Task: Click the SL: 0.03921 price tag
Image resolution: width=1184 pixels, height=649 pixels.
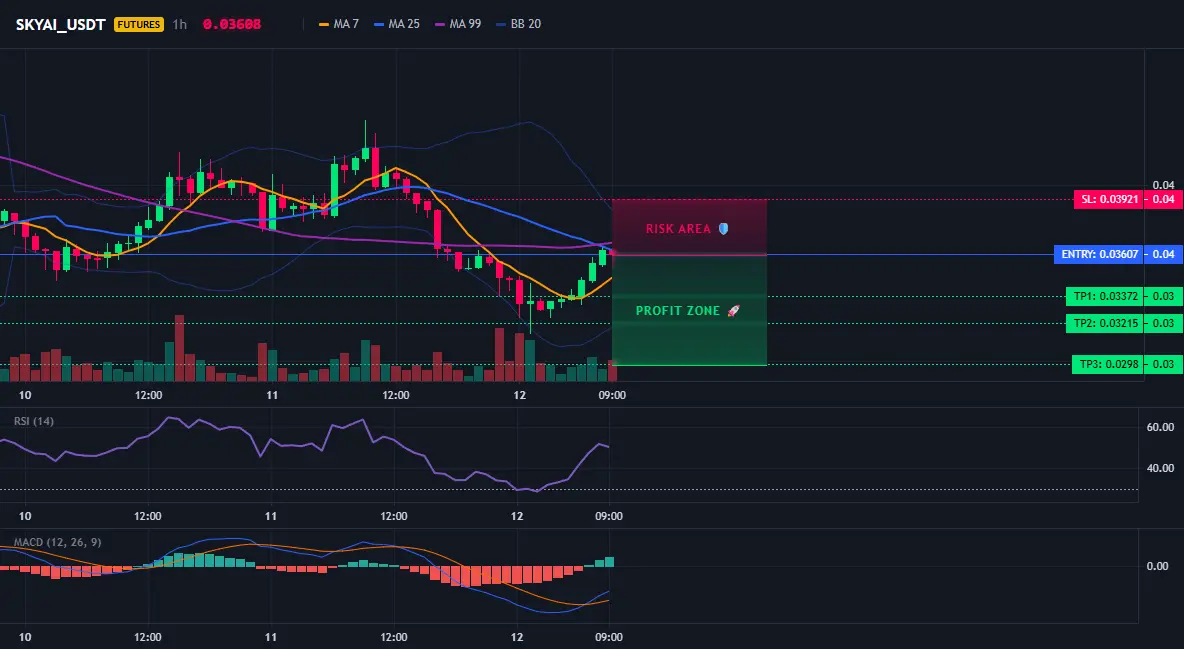Action: (1109, 199)
